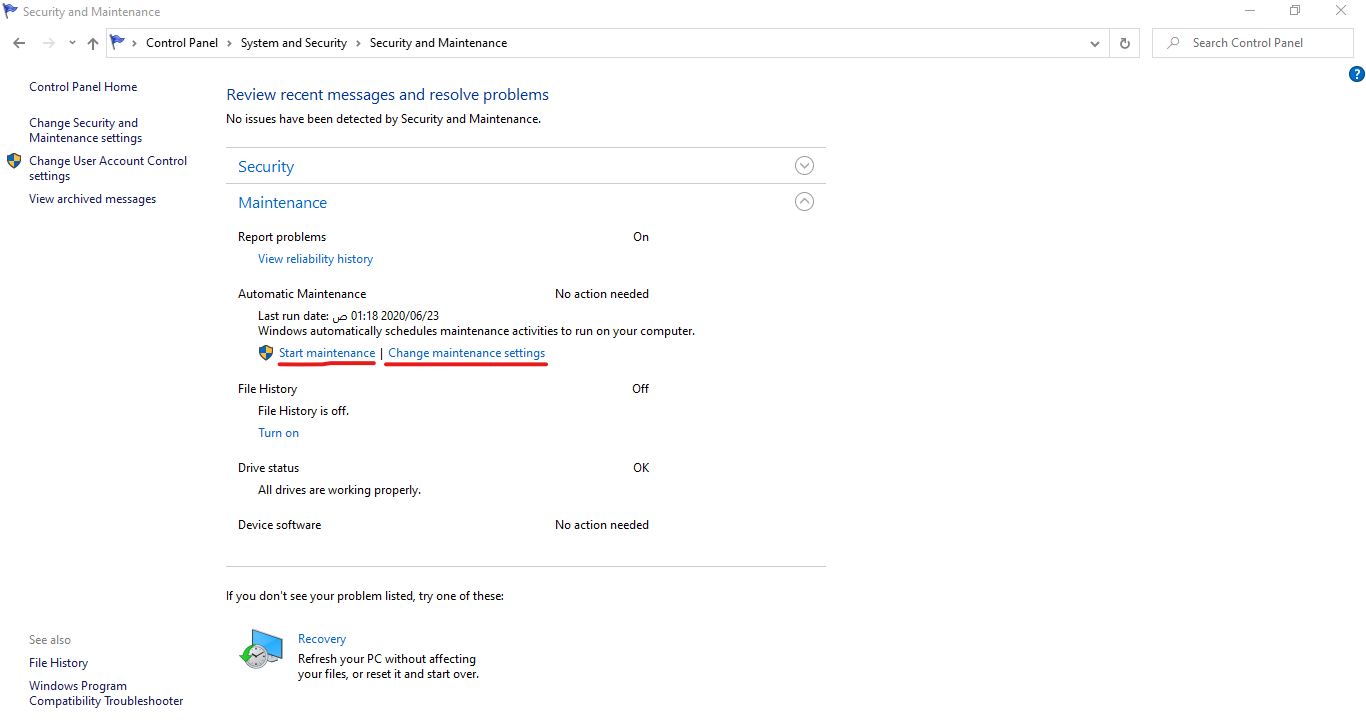This screenshot has height=727, width=1366.
Task: Click the Start maintenance link
Action: (x=327, y=353)
